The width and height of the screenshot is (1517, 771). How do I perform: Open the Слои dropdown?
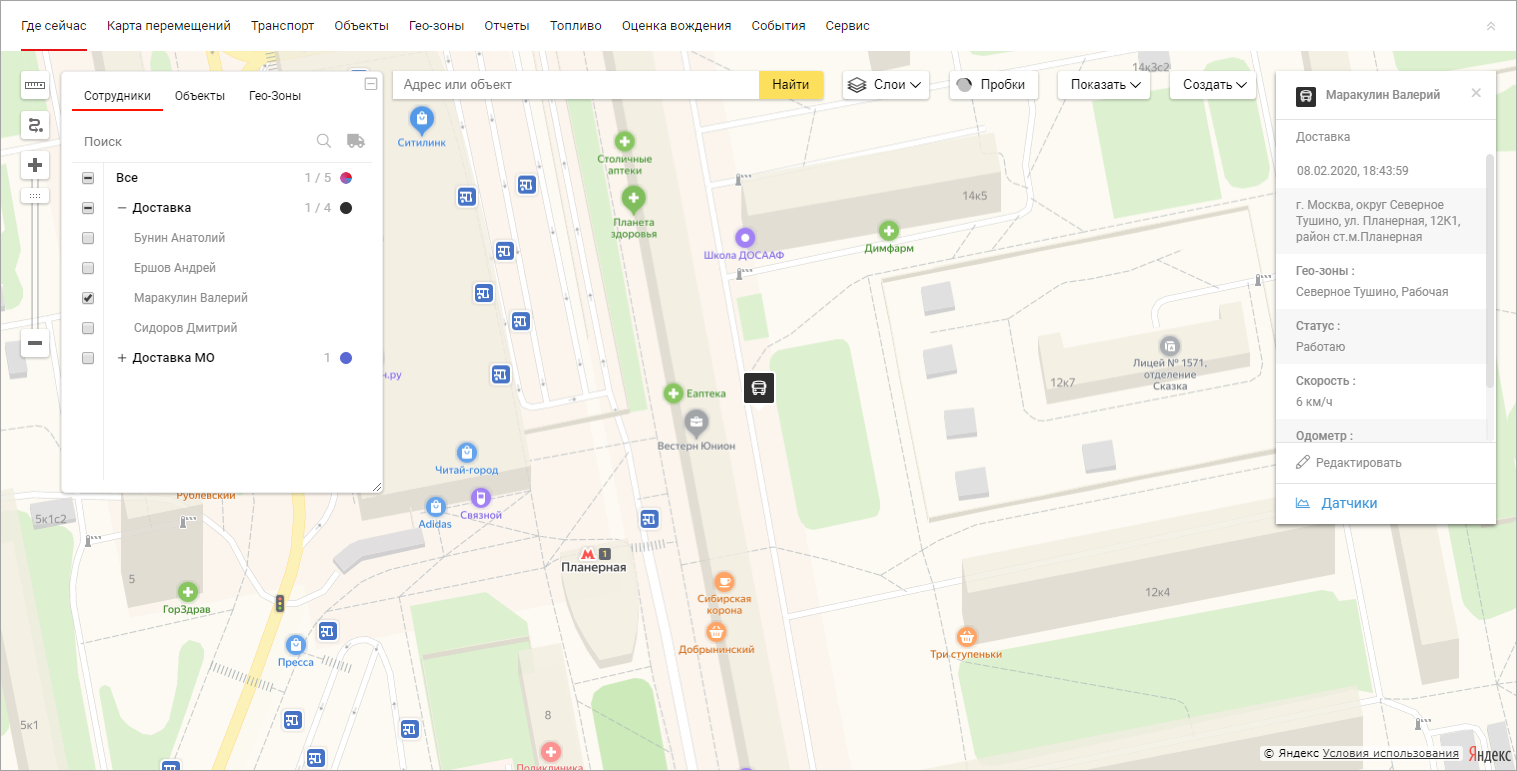coord(886,85)
